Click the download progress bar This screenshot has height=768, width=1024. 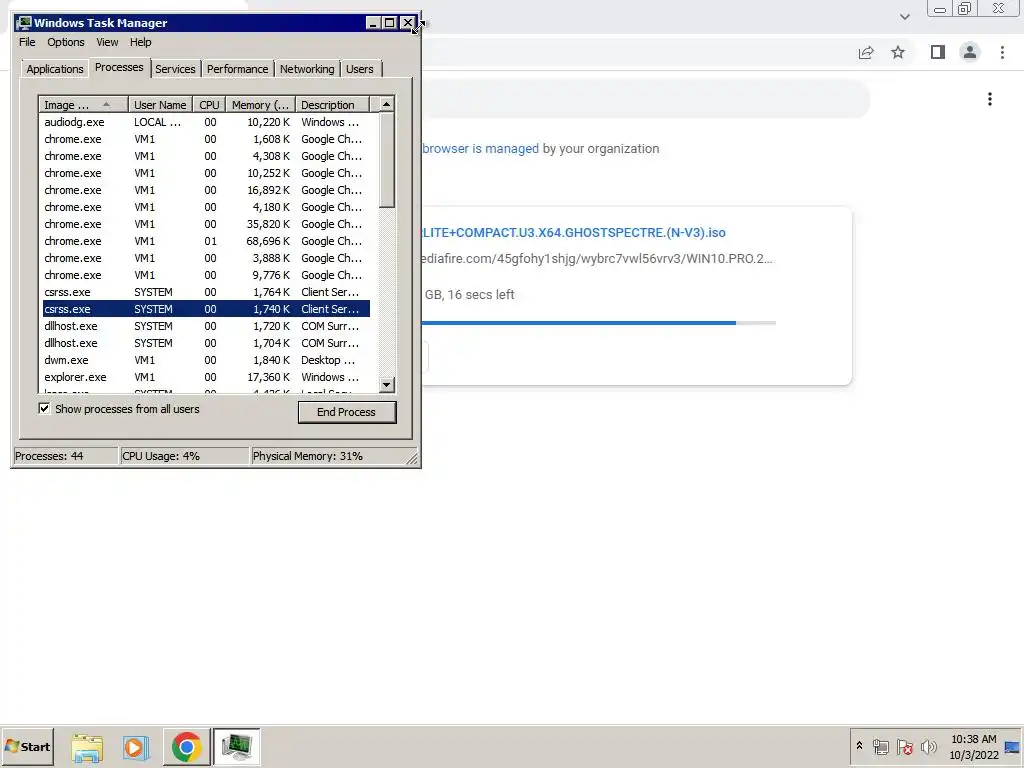coord(599,323)
